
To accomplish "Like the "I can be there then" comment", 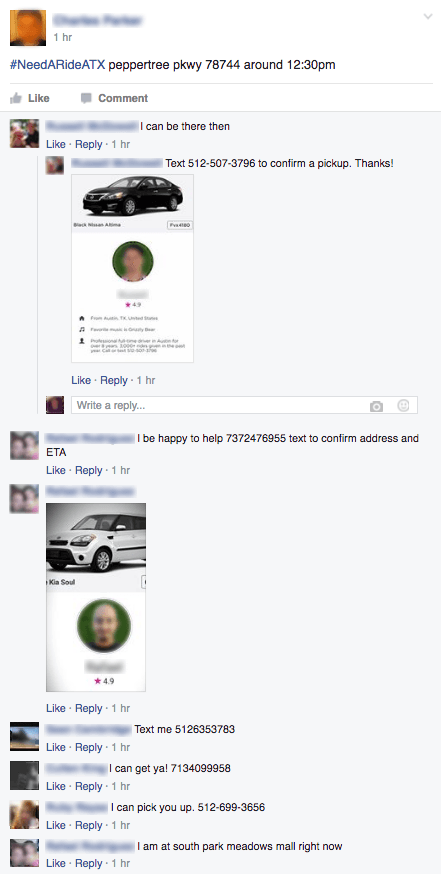I will tap(55, 144).
